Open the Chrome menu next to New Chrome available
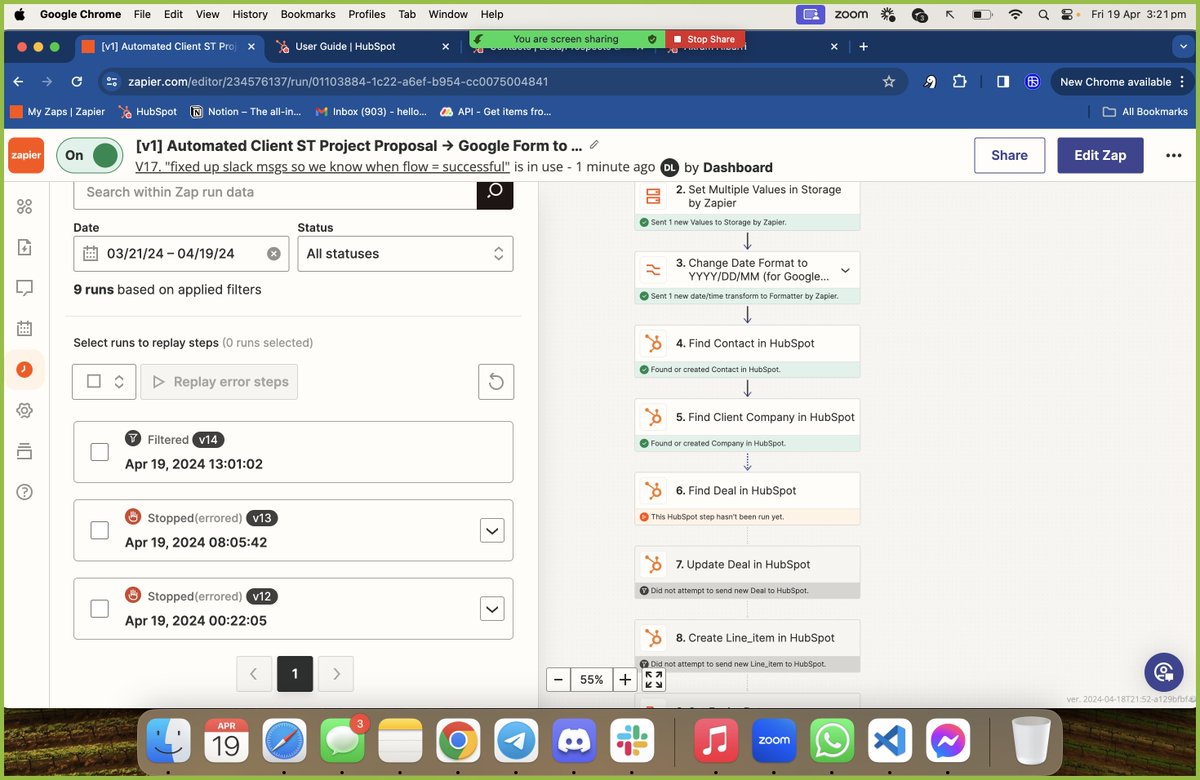The image size is (1200, 780). pos(1184,82)
